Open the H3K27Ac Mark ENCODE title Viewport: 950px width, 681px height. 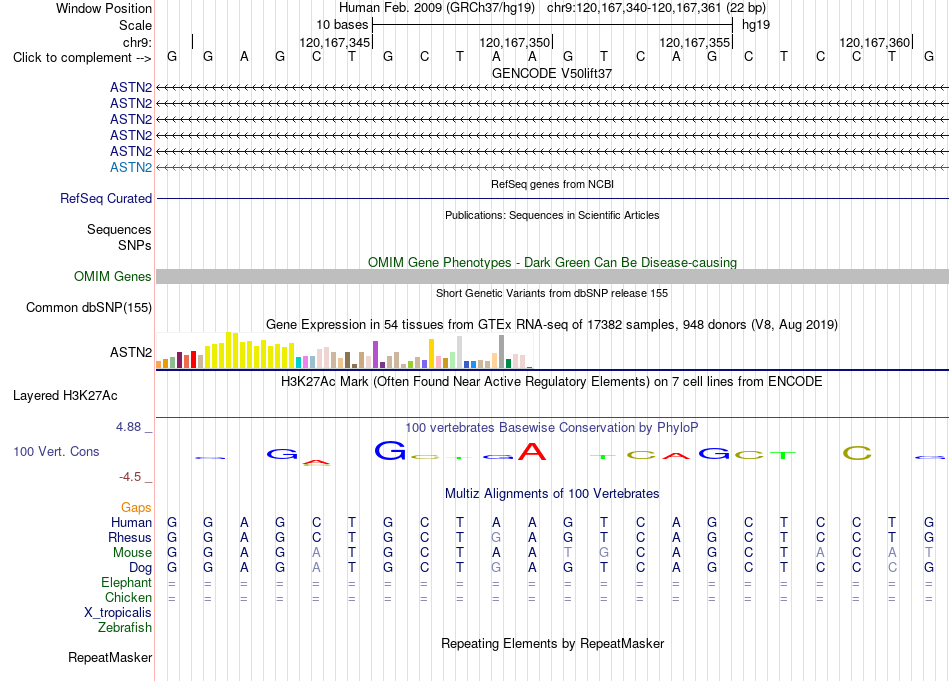point(552,382)
